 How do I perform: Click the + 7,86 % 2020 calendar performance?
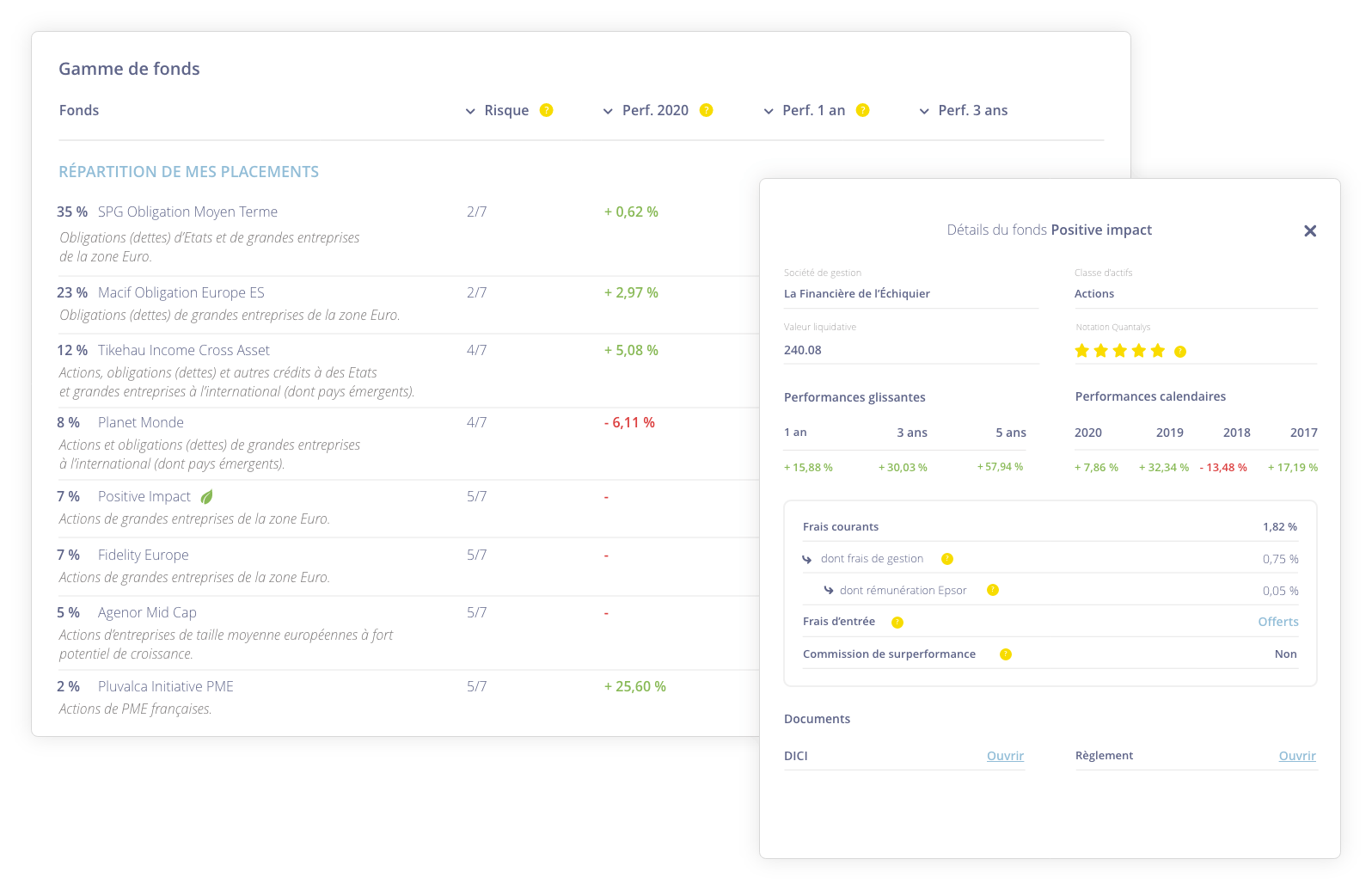[1096, 468]
